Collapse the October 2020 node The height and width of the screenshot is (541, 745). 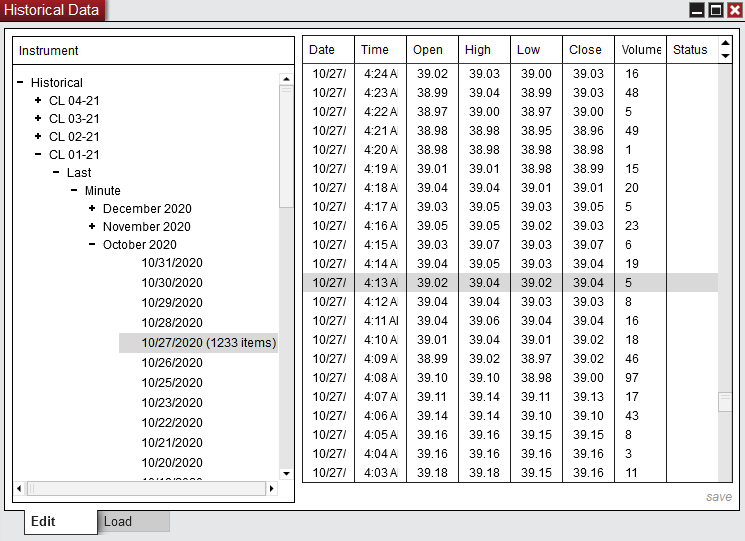(92, 245)
